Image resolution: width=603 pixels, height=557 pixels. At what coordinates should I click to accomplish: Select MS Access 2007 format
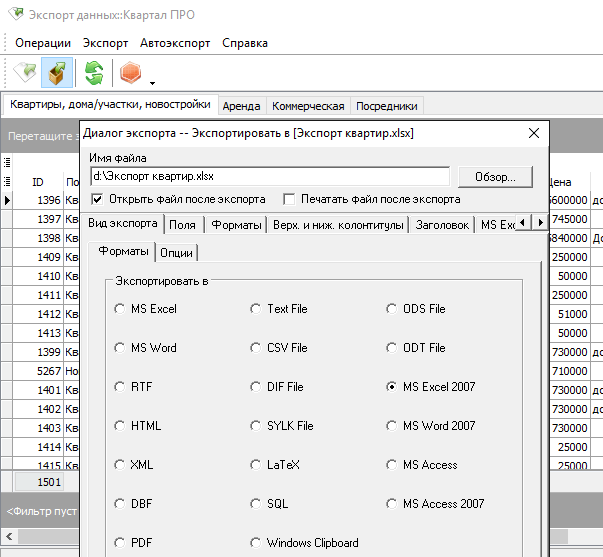click(x=393, y=504)
